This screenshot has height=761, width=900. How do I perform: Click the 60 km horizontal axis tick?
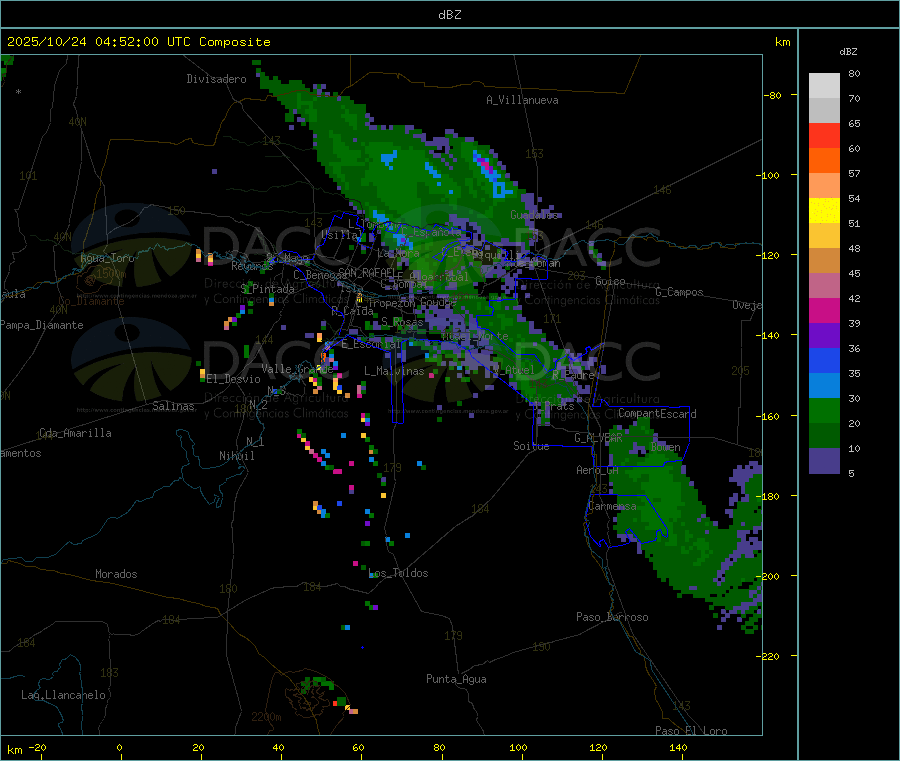359,747
